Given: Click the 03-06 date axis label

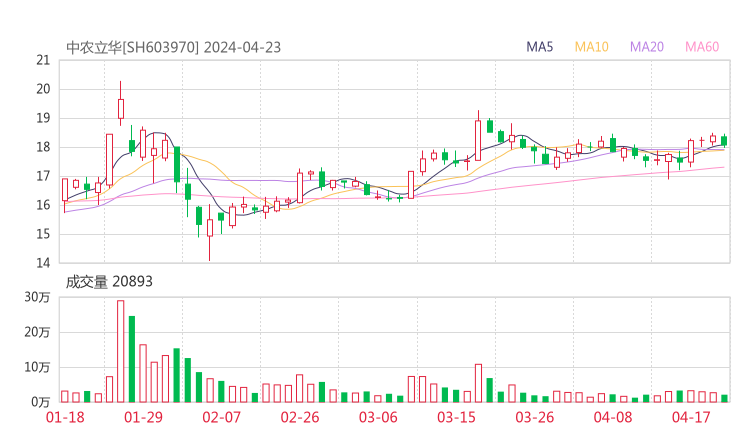Looking at the screenshot, I should click(x=378, y=417).
